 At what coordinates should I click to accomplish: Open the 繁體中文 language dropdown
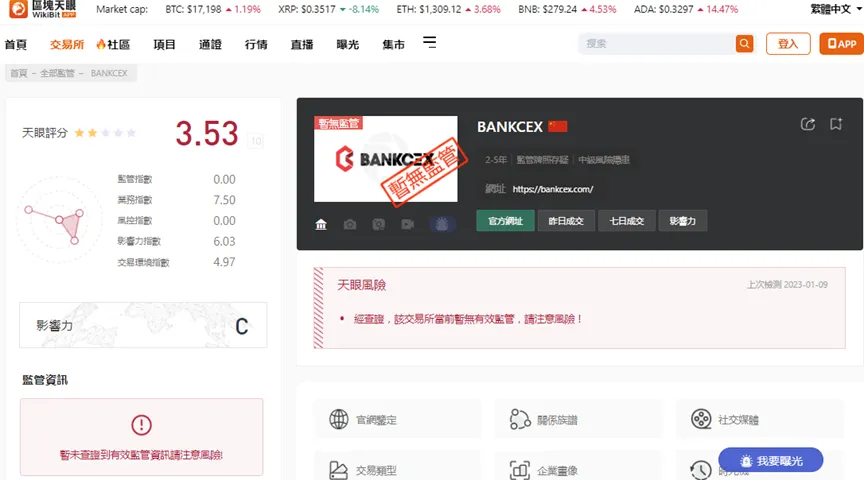tap(835, 9)
